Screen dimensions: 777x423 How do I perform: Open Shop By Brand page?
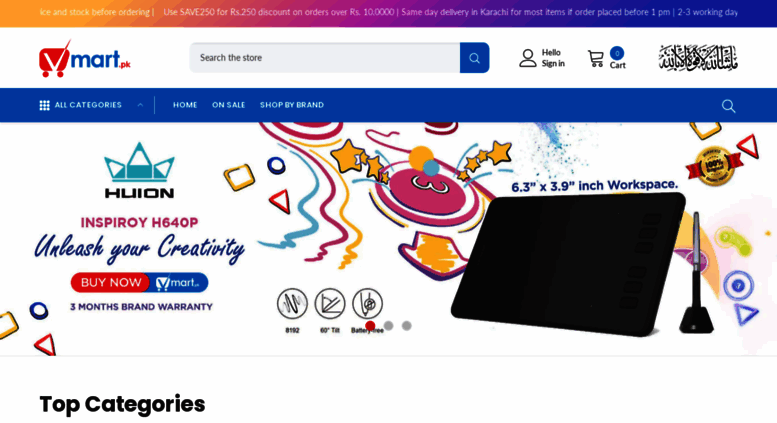[x=292, y=105]
